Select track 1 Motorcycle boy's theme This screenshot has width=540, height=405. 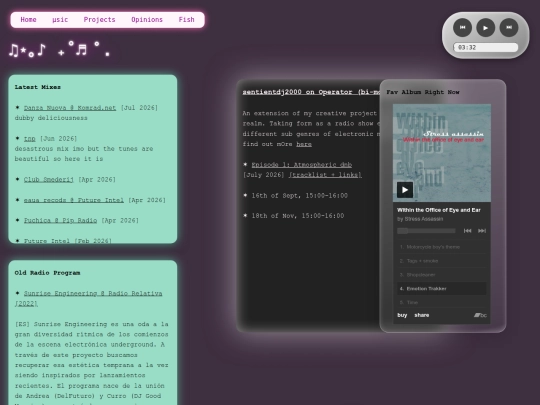442,247
